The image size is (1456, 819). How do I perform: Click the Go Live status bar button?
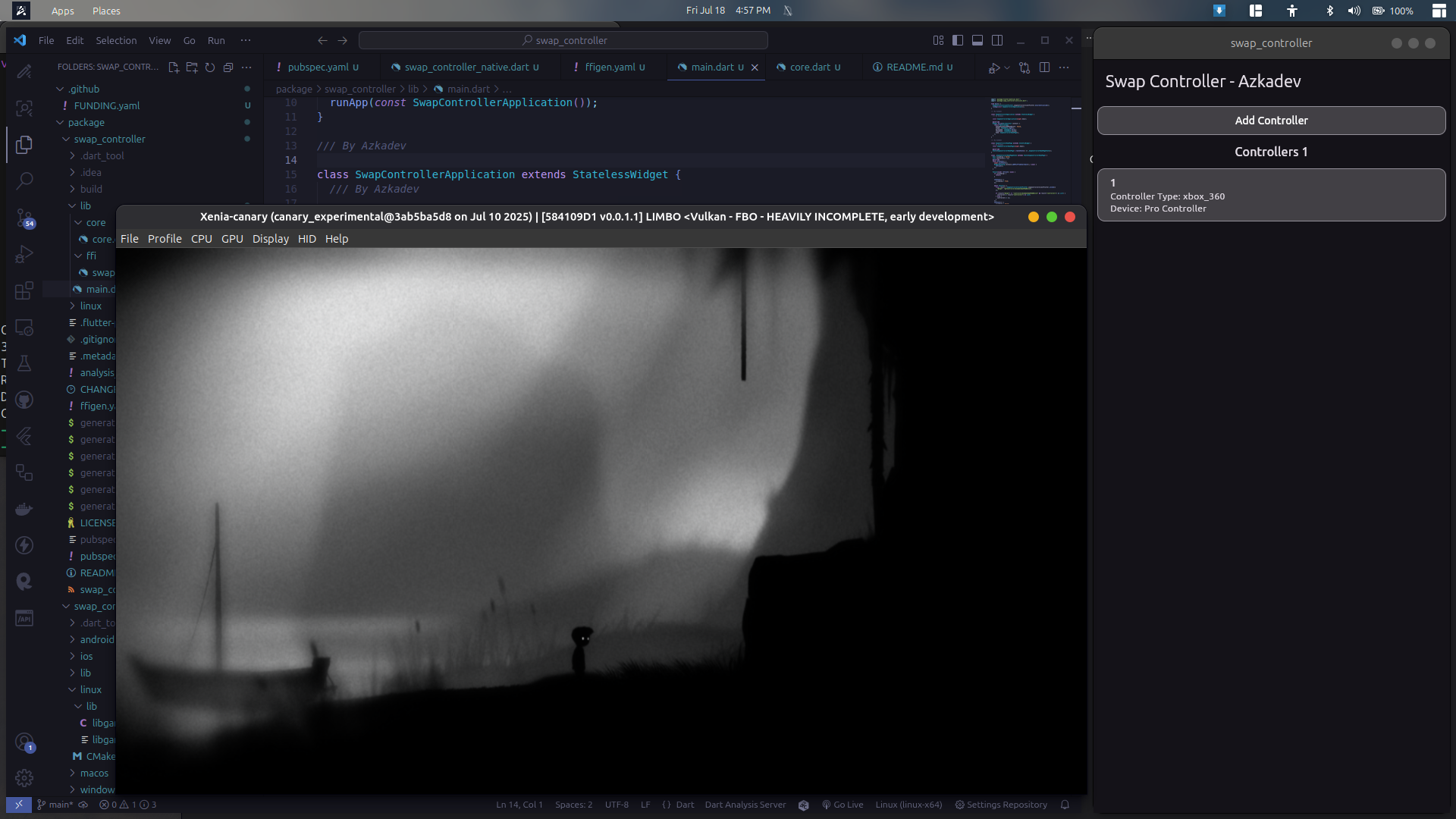(x=843, y=805)
